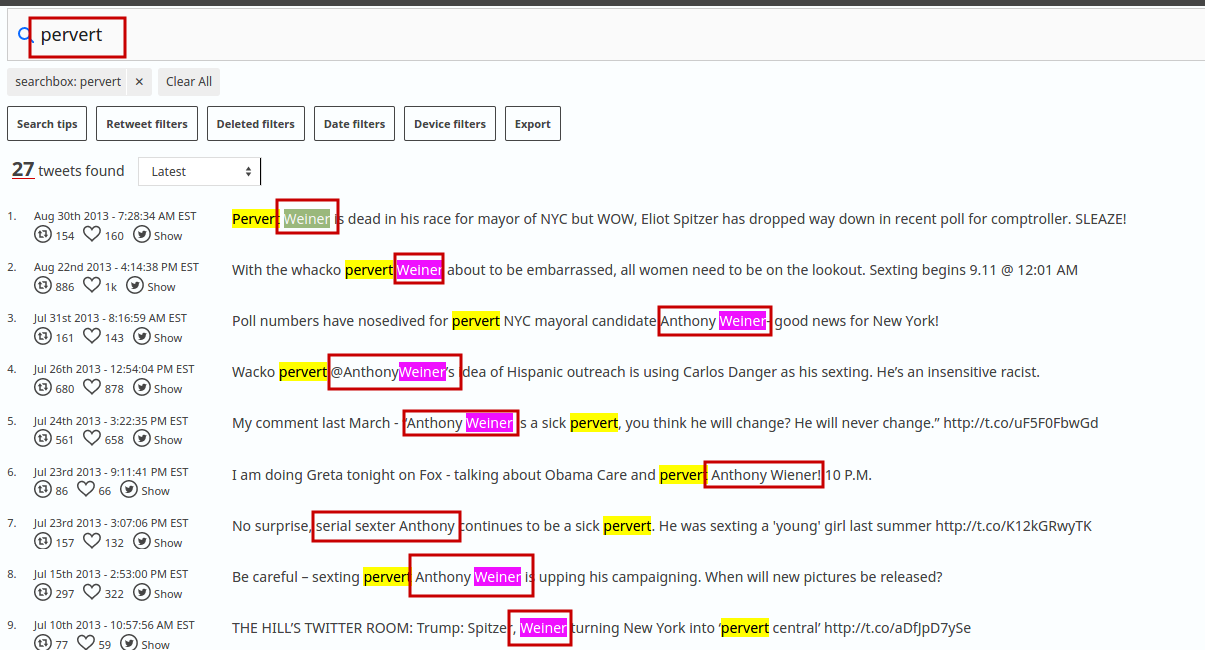Click retweet icon showing 680 on Jul 26th tweet
Image resolution: width=1205 pixels, height=650 pixels.
[43, 387]
